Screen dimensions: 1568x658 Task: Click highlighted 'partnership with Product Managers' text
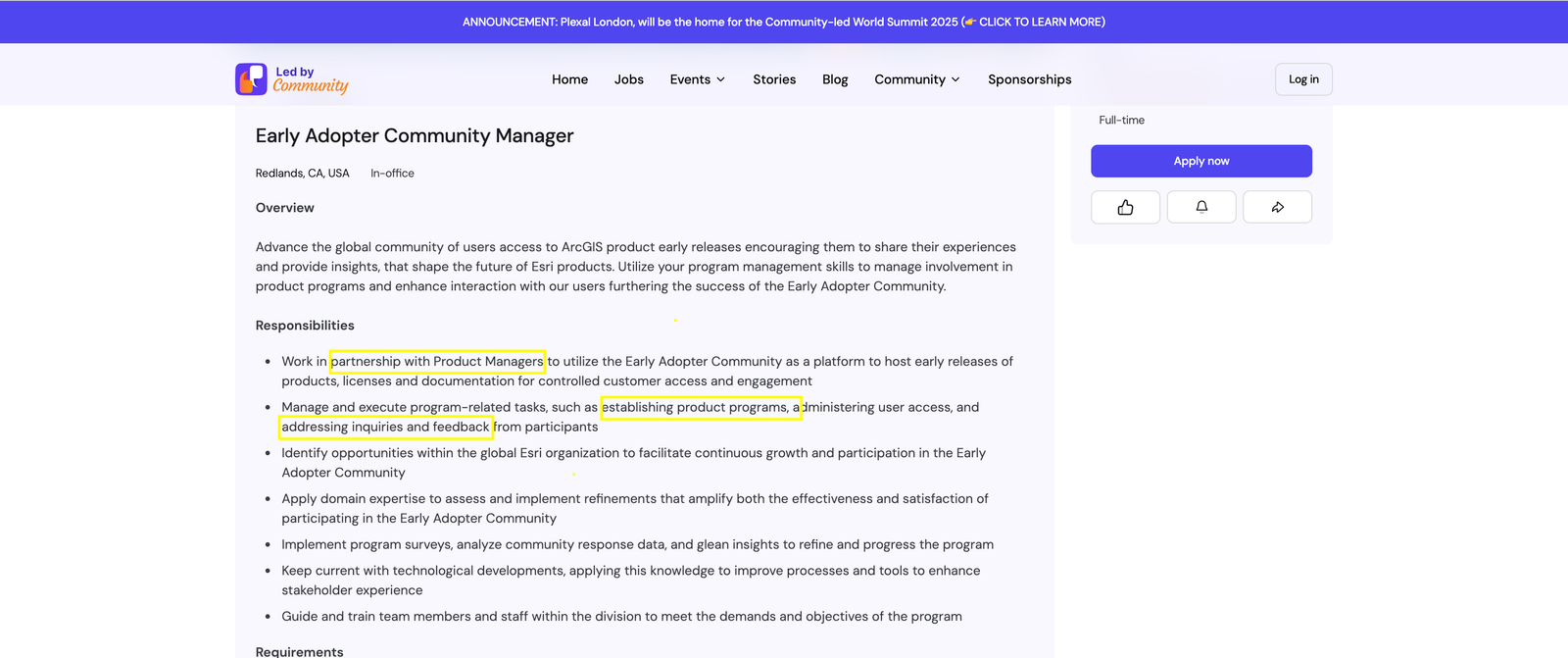tap(437, 362)
